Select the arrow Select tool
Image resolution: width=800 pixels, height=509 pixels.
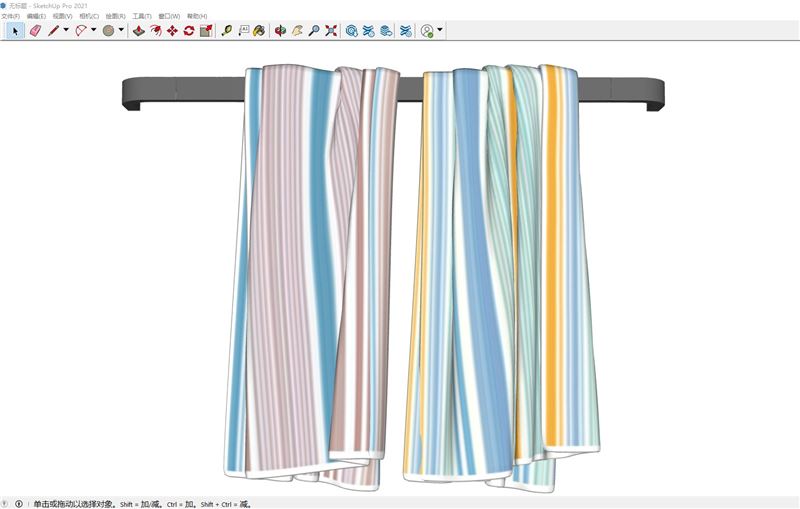tap(15, 31)
